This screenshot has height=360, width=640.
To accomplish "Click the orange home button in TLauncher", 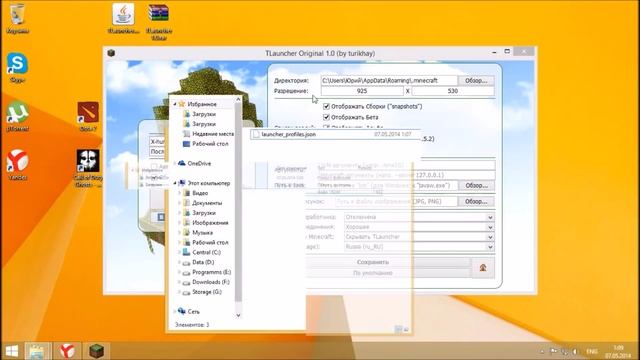I will 483,268.
